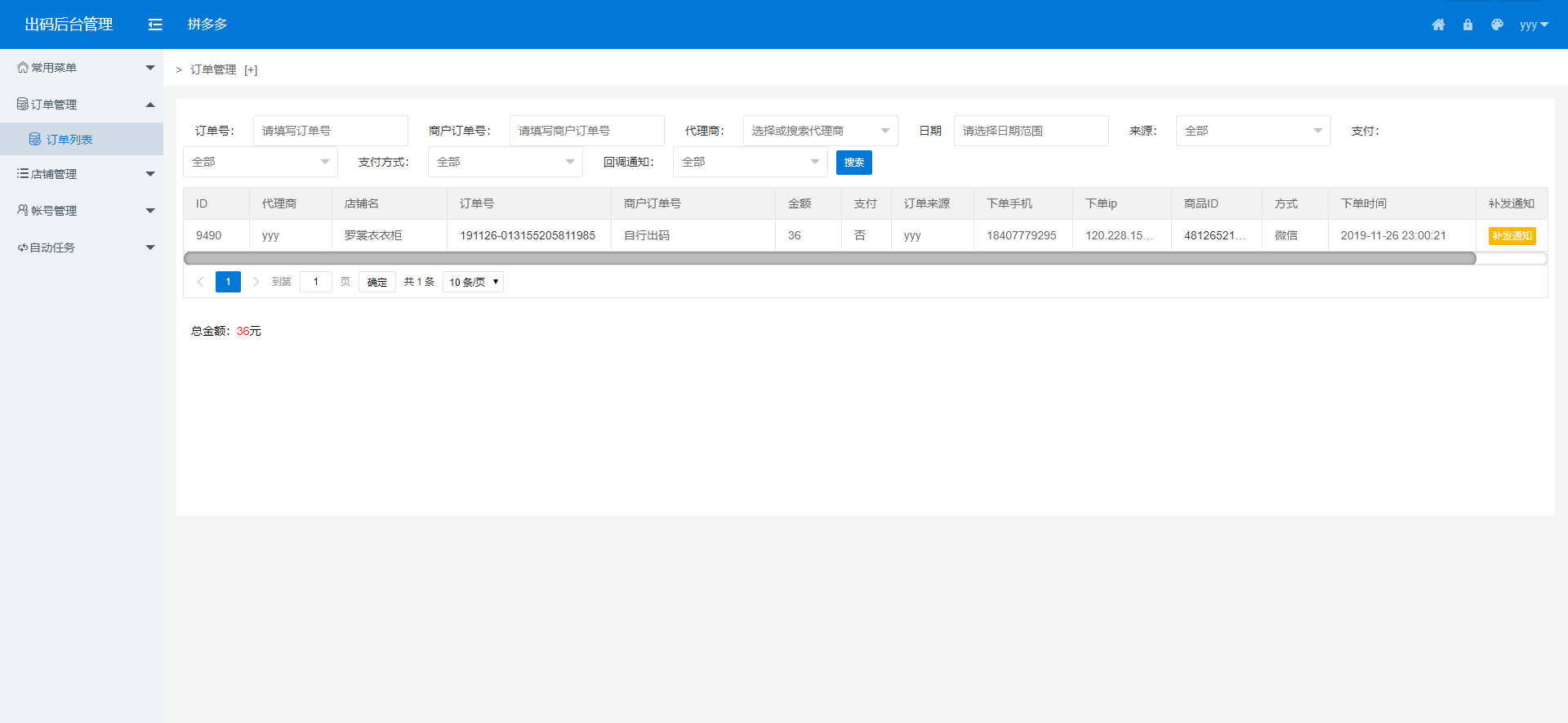Screen dimensions: 1568x723
Task: Collapse the 订单管理 sidebar menu
Action: 82,105
